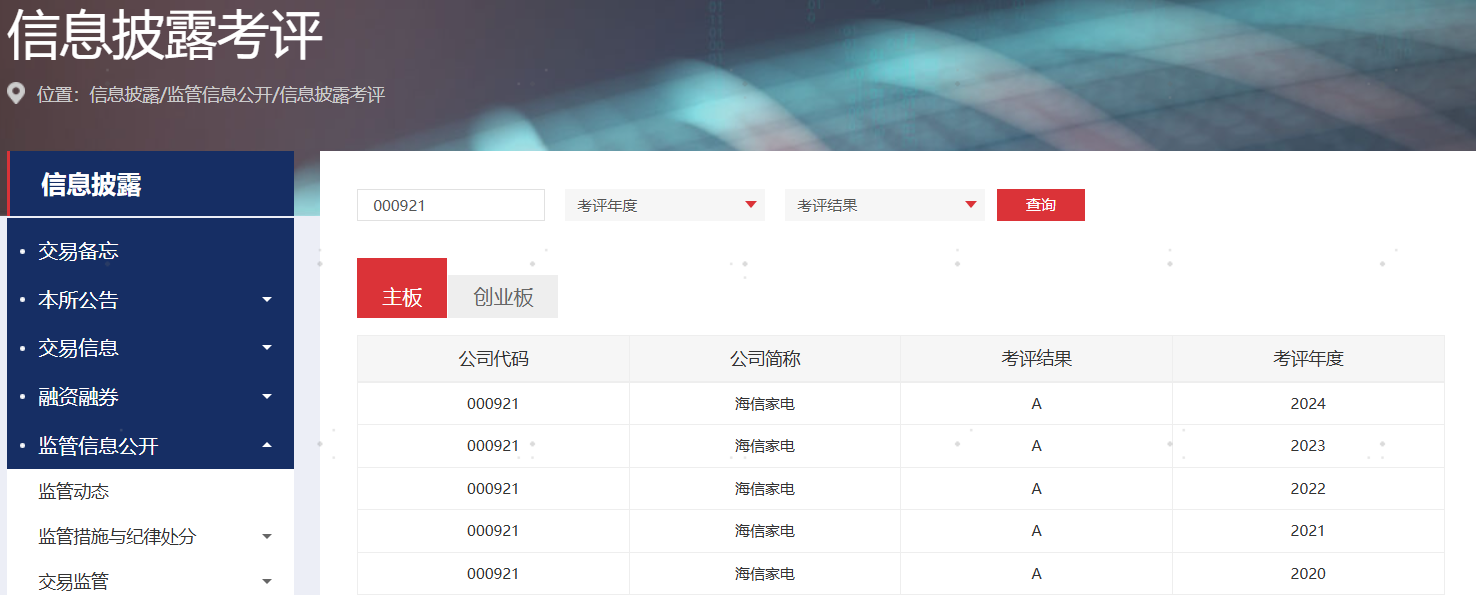Collapse the 监管信息公开 section arrow

(267, 445)
